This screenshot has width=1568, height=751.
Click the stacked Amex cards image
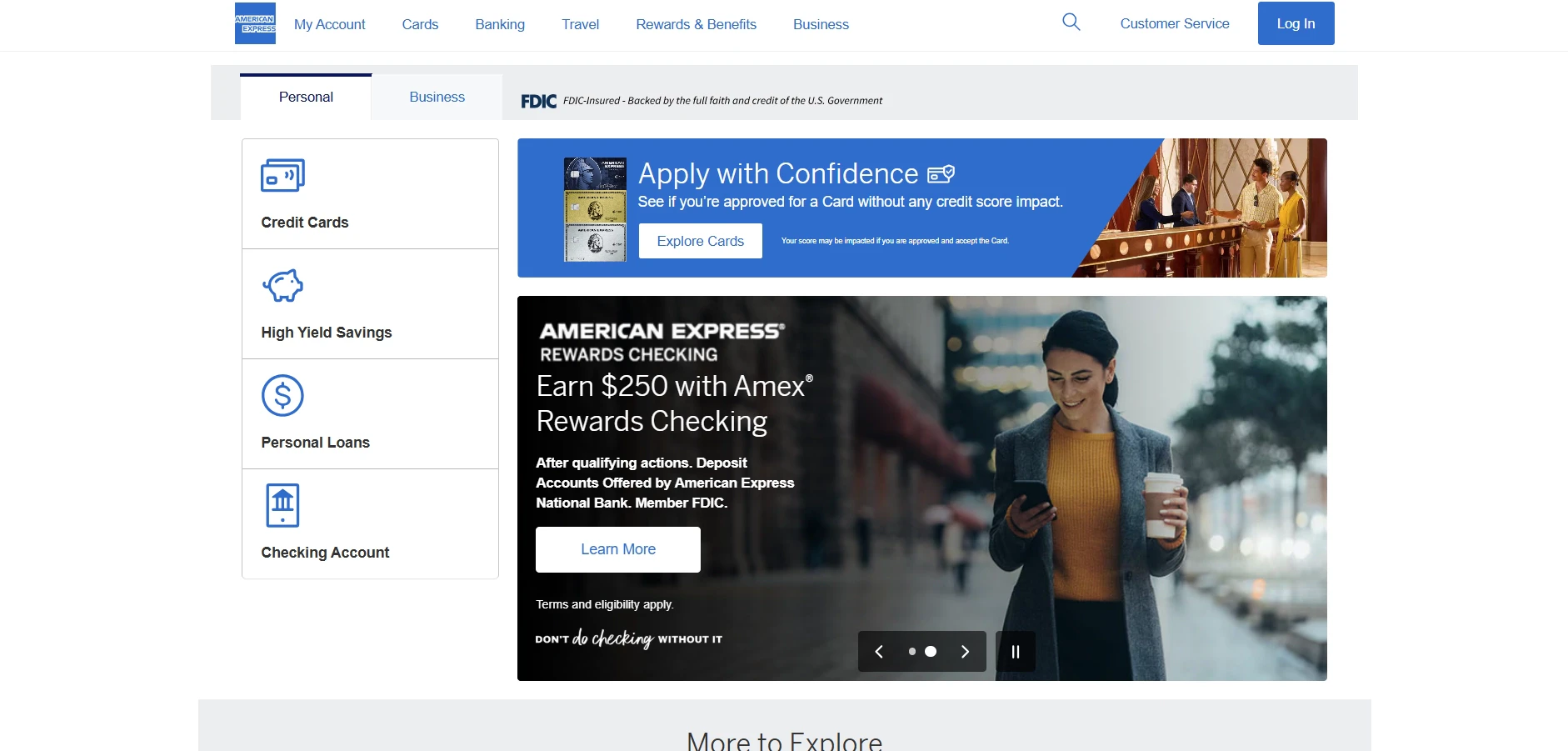tap(595, 209)
